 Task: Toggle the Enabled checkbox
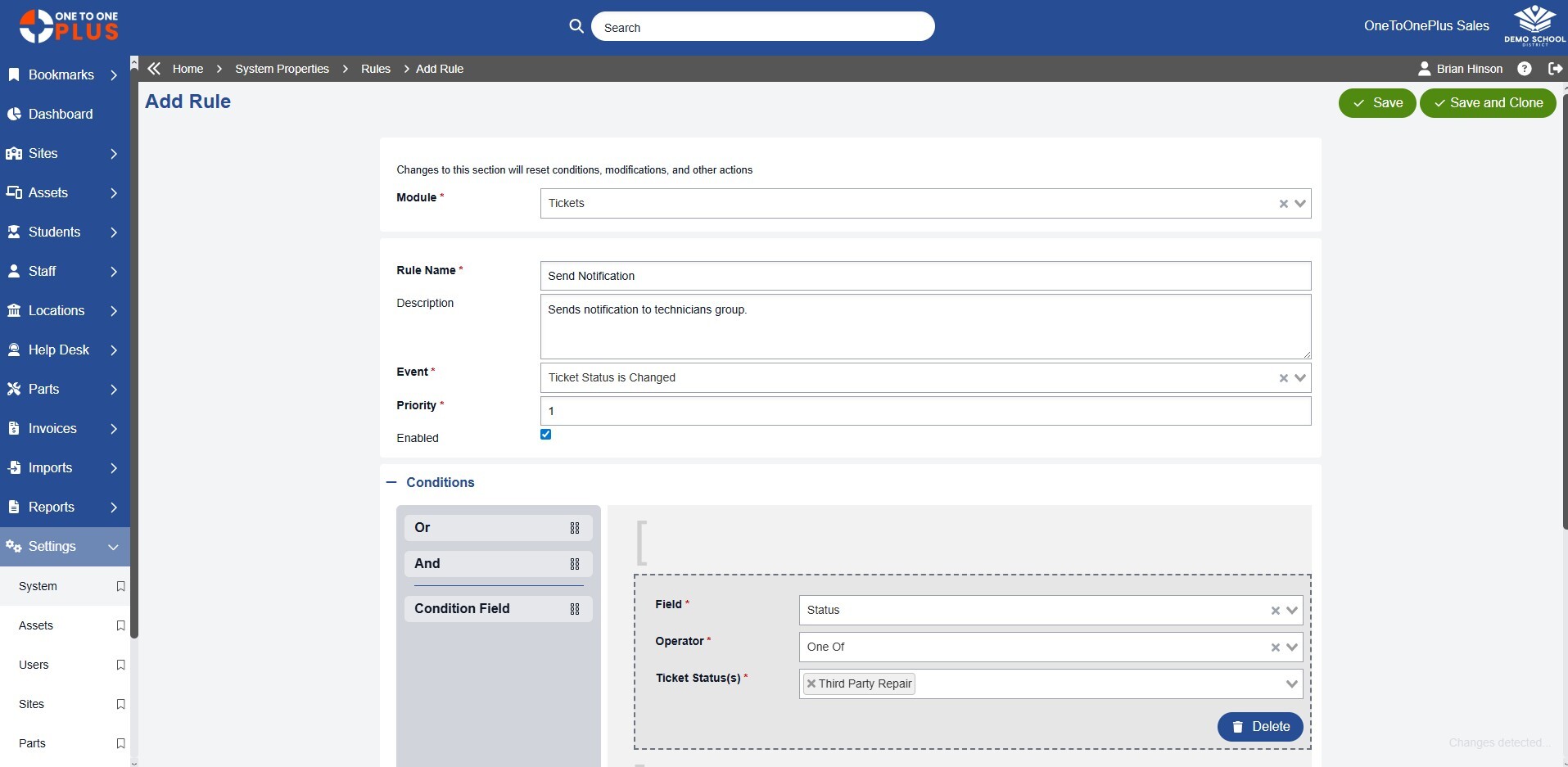pyautogui.click(x=546, y=435)
